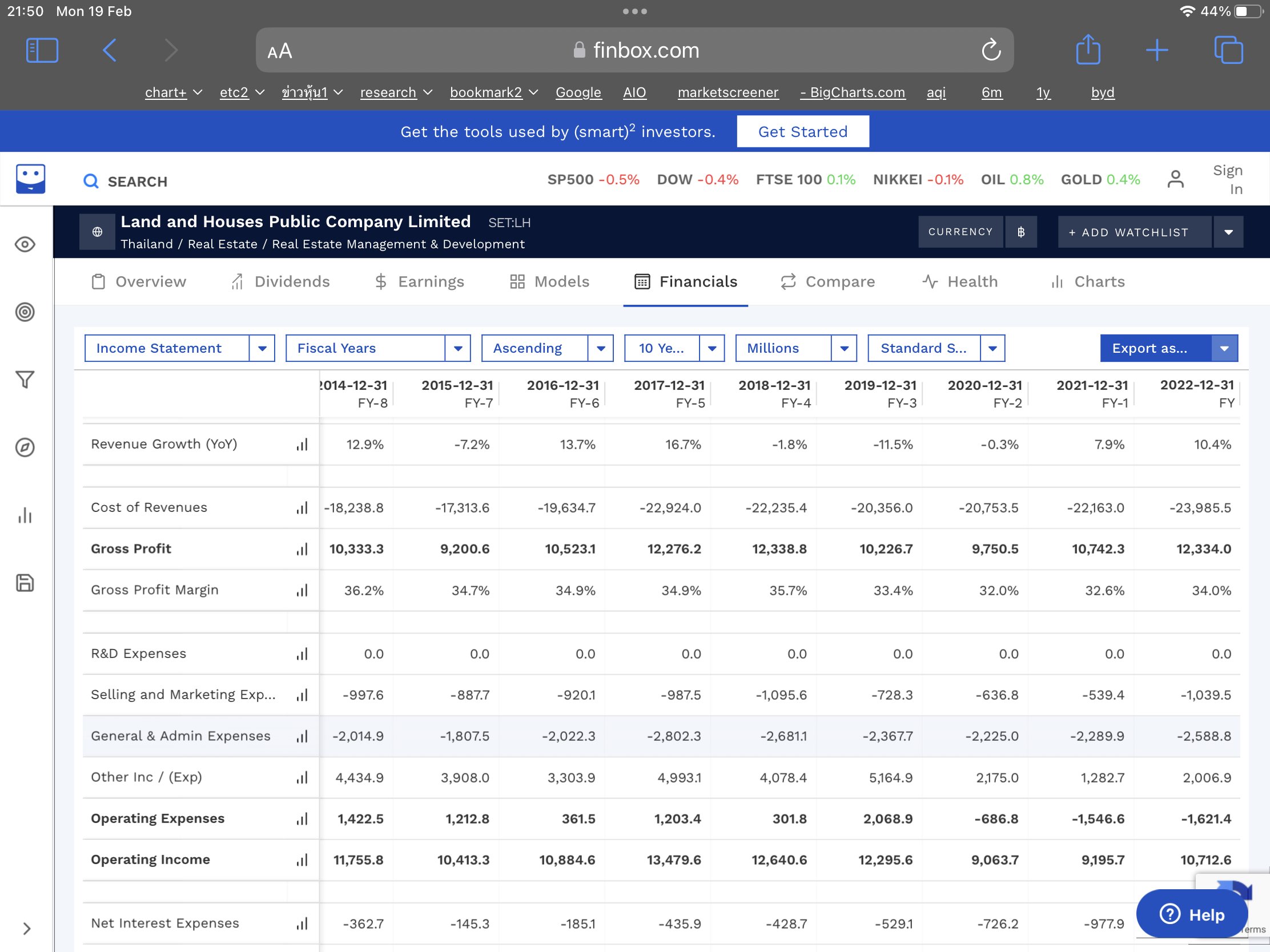1270x952 pixels.
Task: Chart Gross Profit Margin row icon
Action: coord(302,591)
